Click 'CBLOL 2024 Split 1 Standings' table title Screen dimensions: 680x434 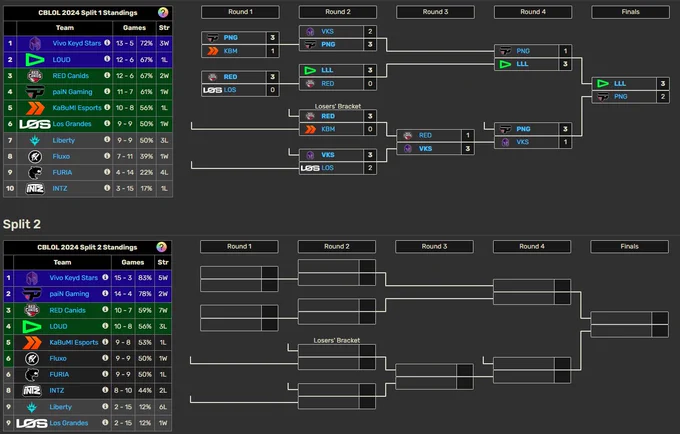point(88,13)
